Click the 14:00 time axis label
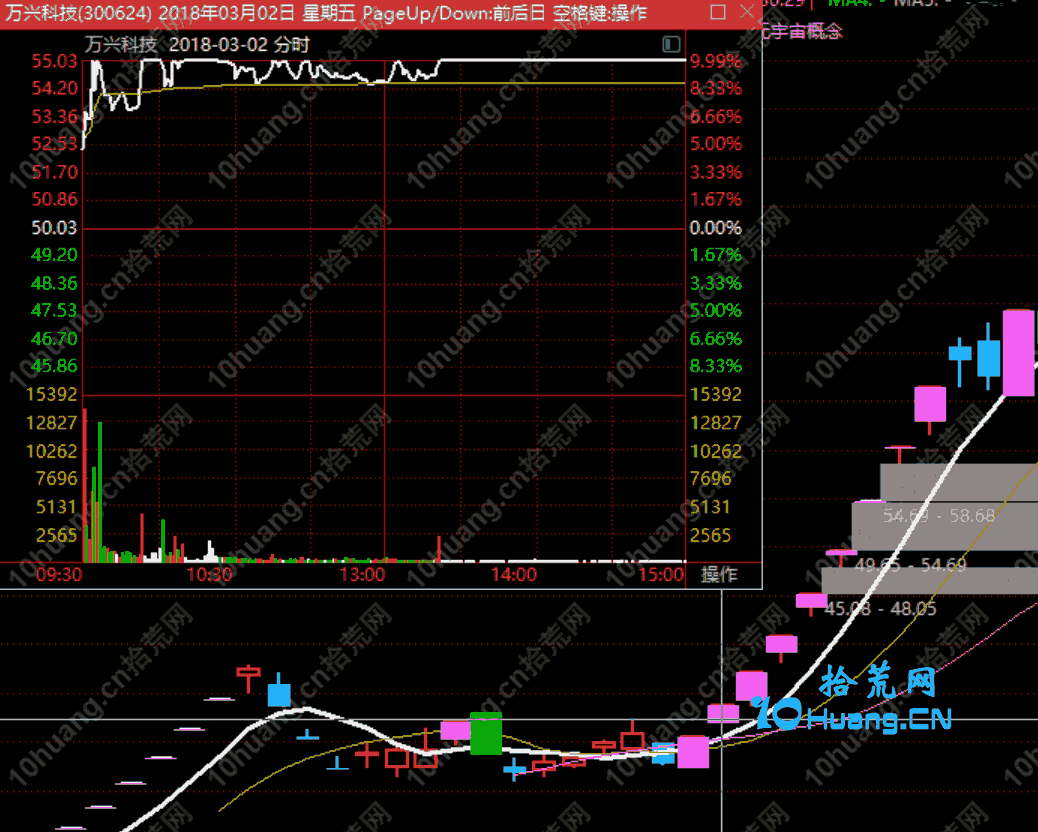Screen dimensions: 1038x832 pos(514,575)
